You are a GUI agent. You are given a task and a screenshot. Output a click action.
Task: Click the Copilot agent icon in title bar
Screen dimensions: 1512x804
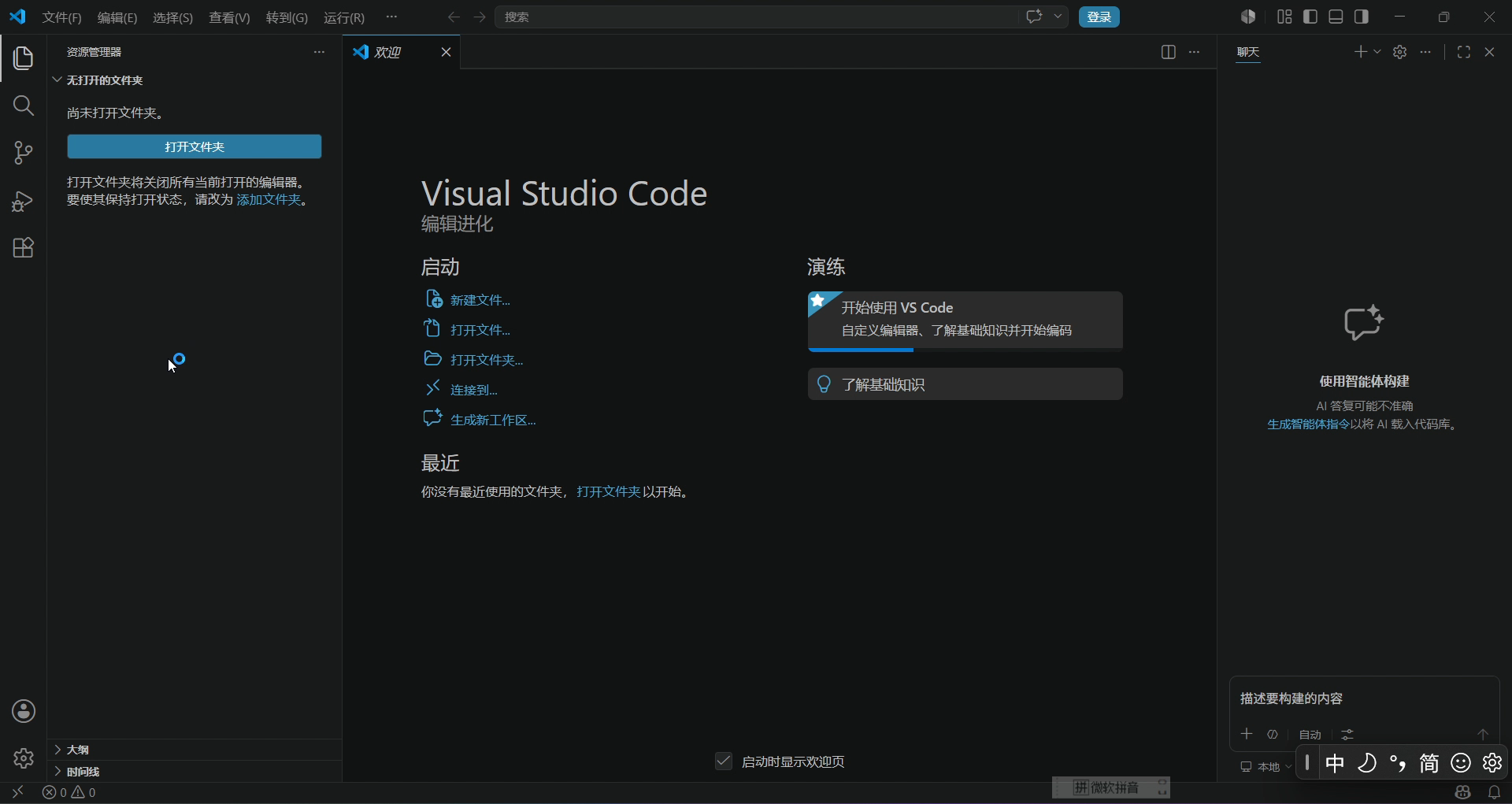coord(1248,17)
